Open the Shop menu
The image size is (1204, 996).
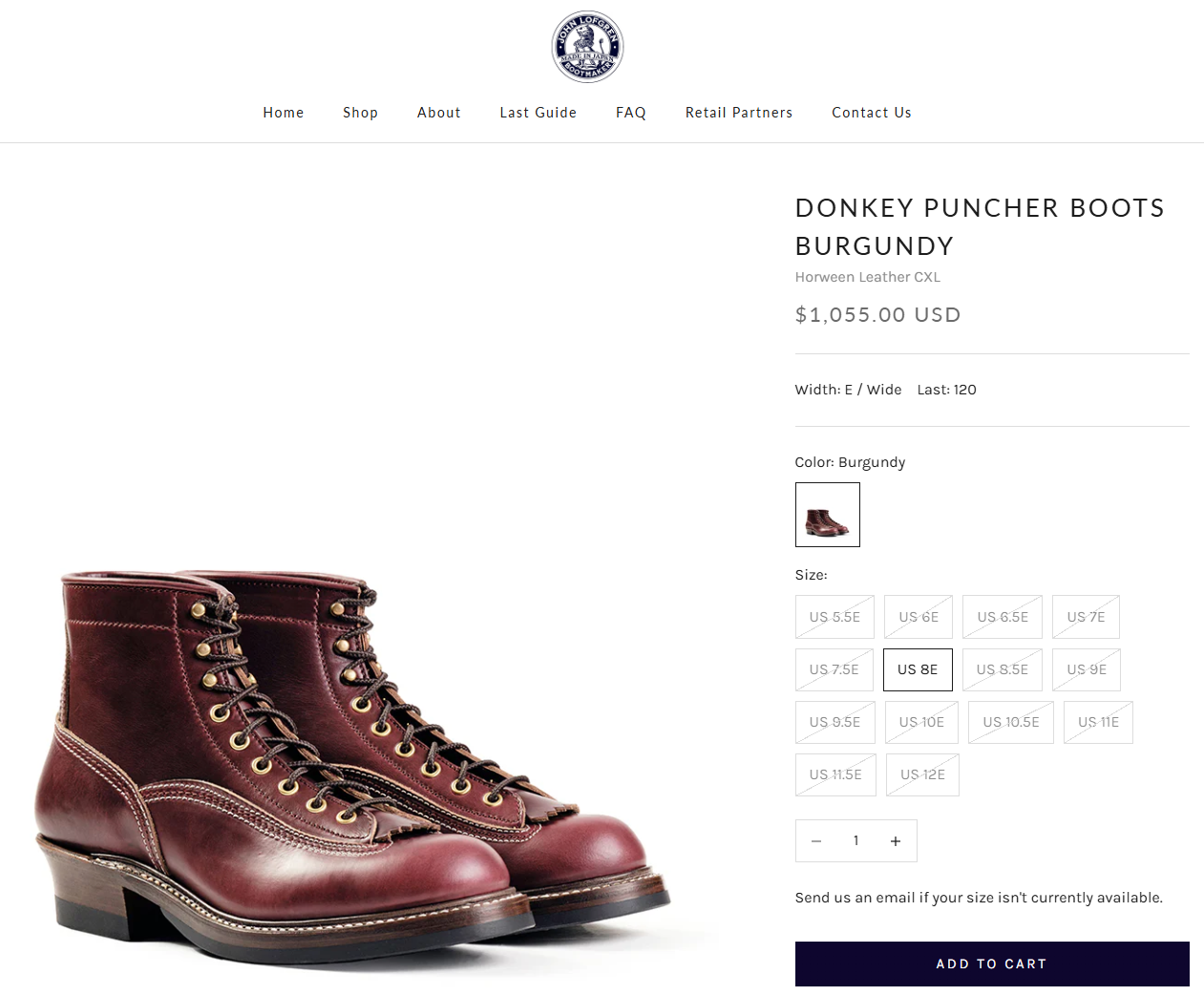361,113
